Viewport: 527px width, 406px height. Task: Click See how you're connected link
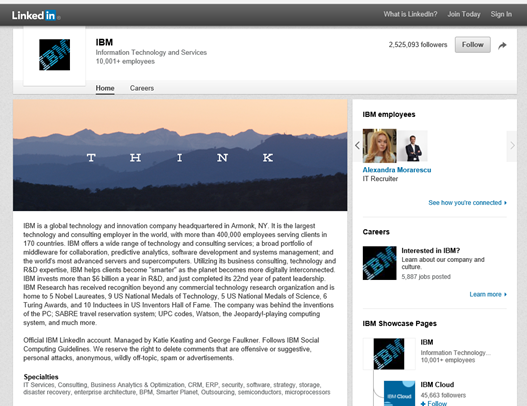click(x=467, y=203)
